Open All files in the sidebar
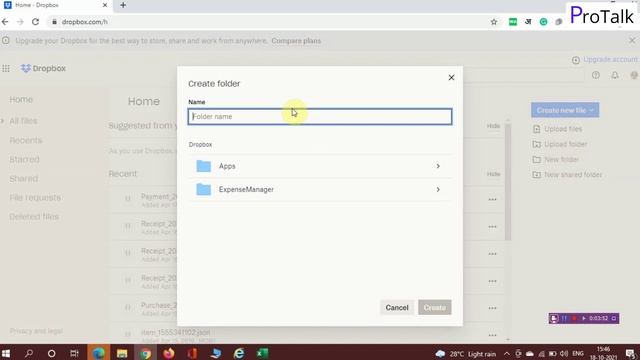The height and width of the screenshot is (360, 640). pyautogui.click(x=23, y=121)
